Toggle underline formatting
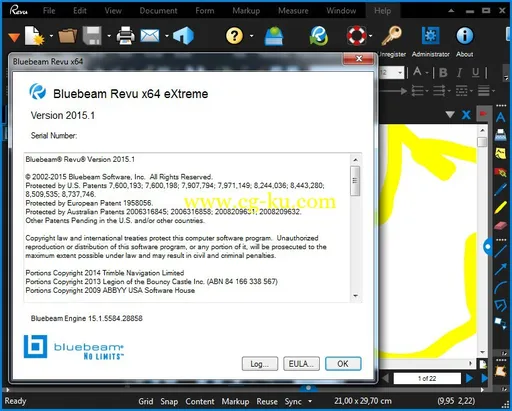This screenshot has height=411, width=512. (476, 72)
